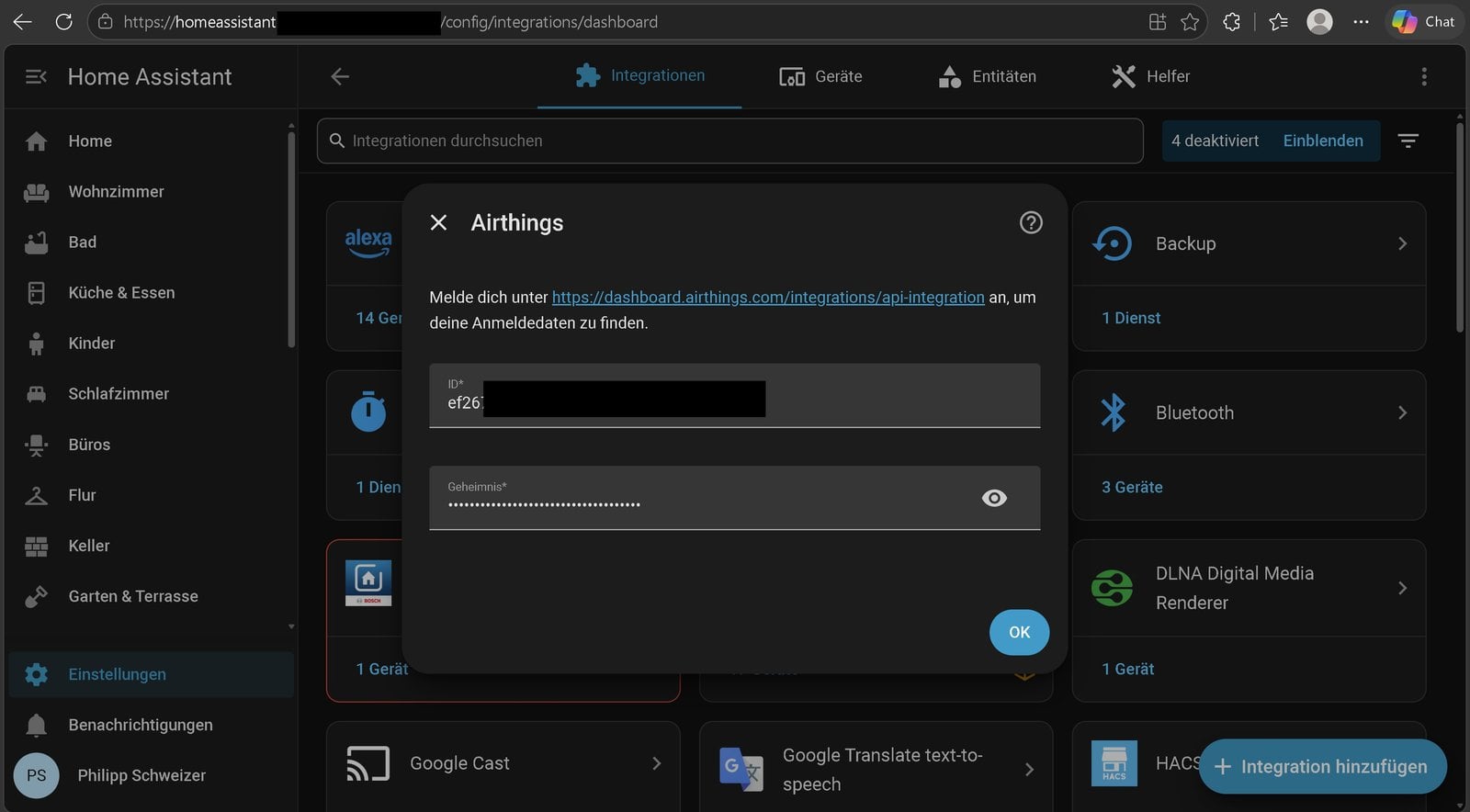Image resolution: width=1470 pixels, height=812 pixels.
Task: Go back in the browser
Action: tap(22, 21)
